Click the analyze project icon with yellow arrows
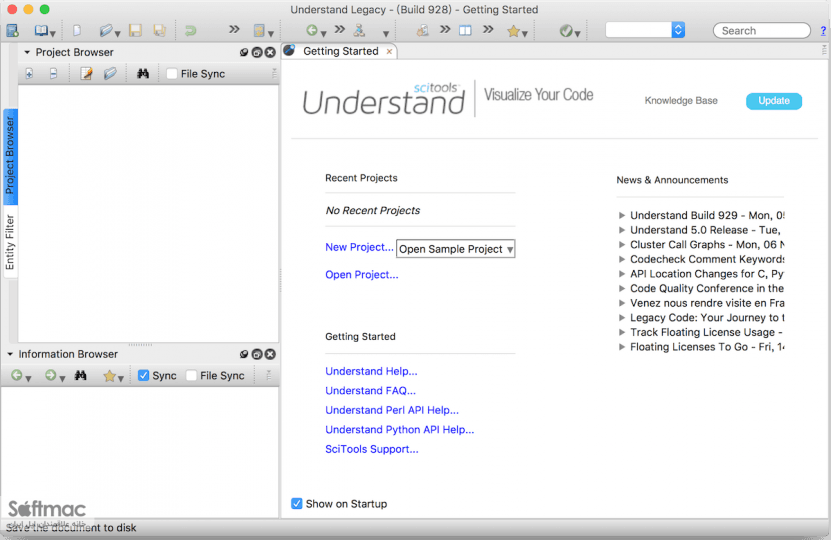Screen dimensions: 831x540 tap(259, 31)
